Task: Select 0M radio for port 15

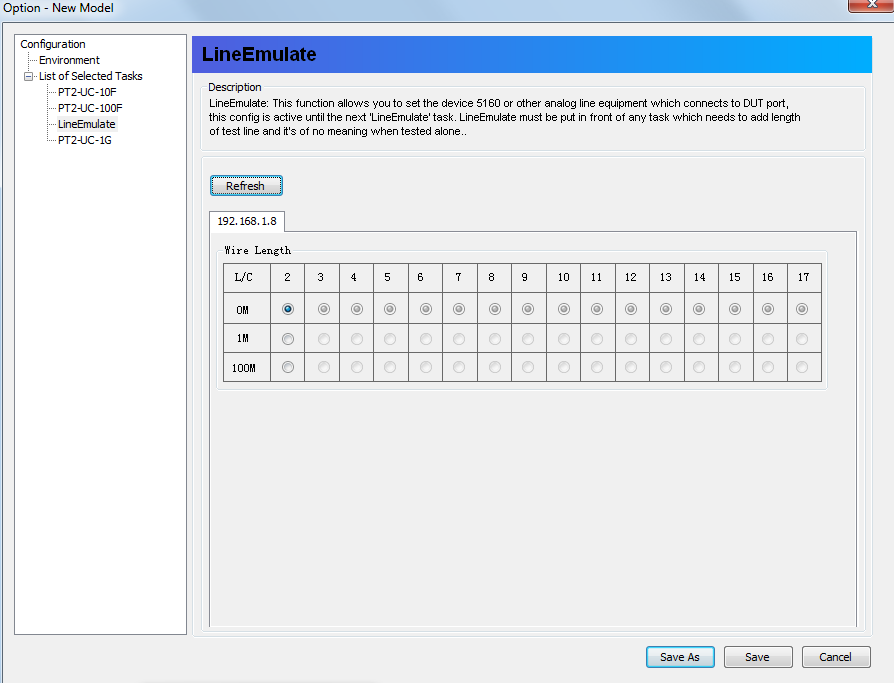Action: tap(735, 309)
